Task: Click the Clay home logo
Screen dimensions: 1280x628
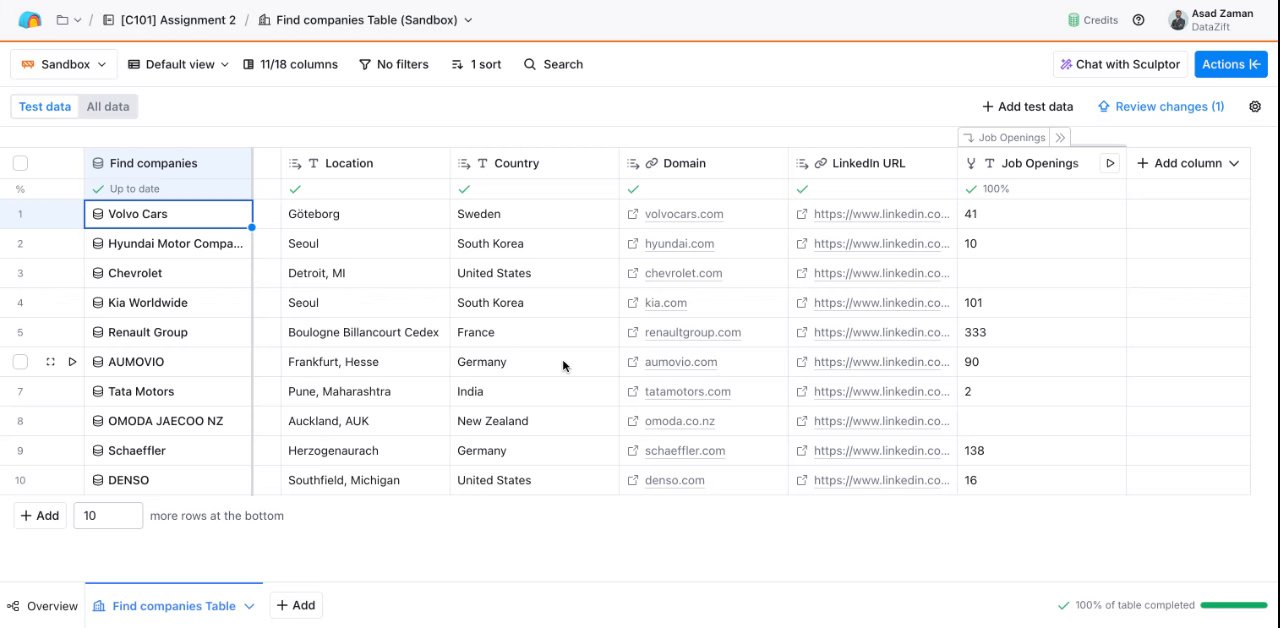Action: click(x=30, y=20)
